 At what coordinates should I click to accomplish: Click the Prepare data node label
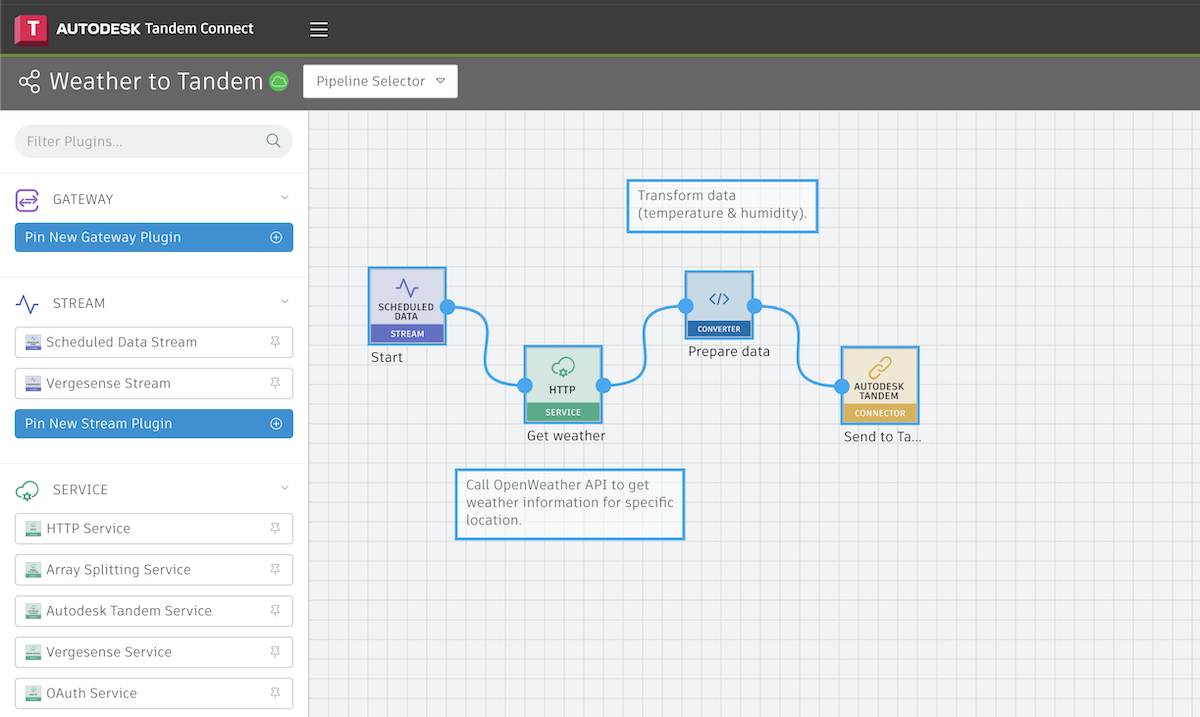coord(729,352)
